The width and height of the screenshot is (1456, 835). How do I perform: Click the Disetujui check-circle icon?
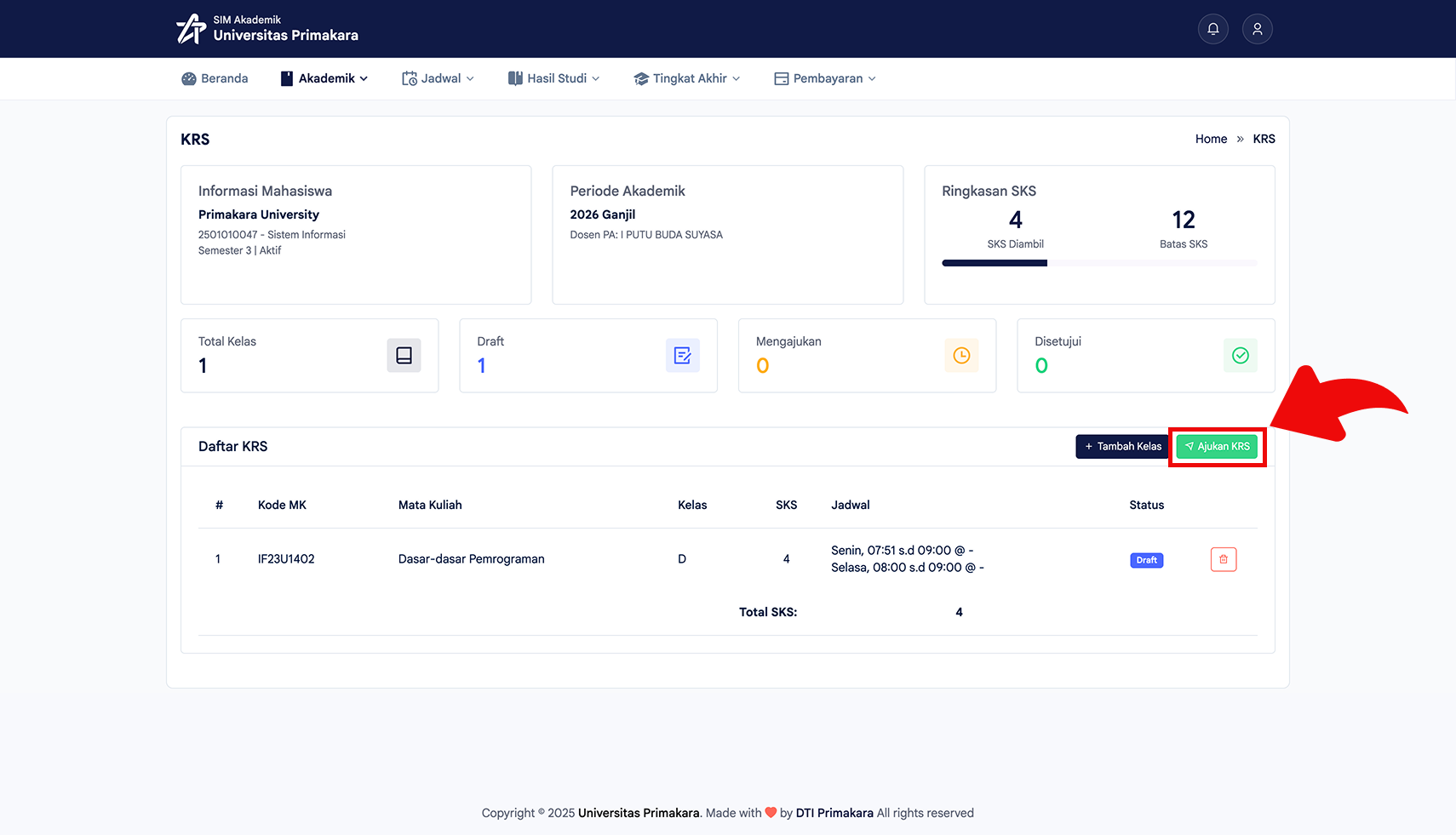point(1240,356)
